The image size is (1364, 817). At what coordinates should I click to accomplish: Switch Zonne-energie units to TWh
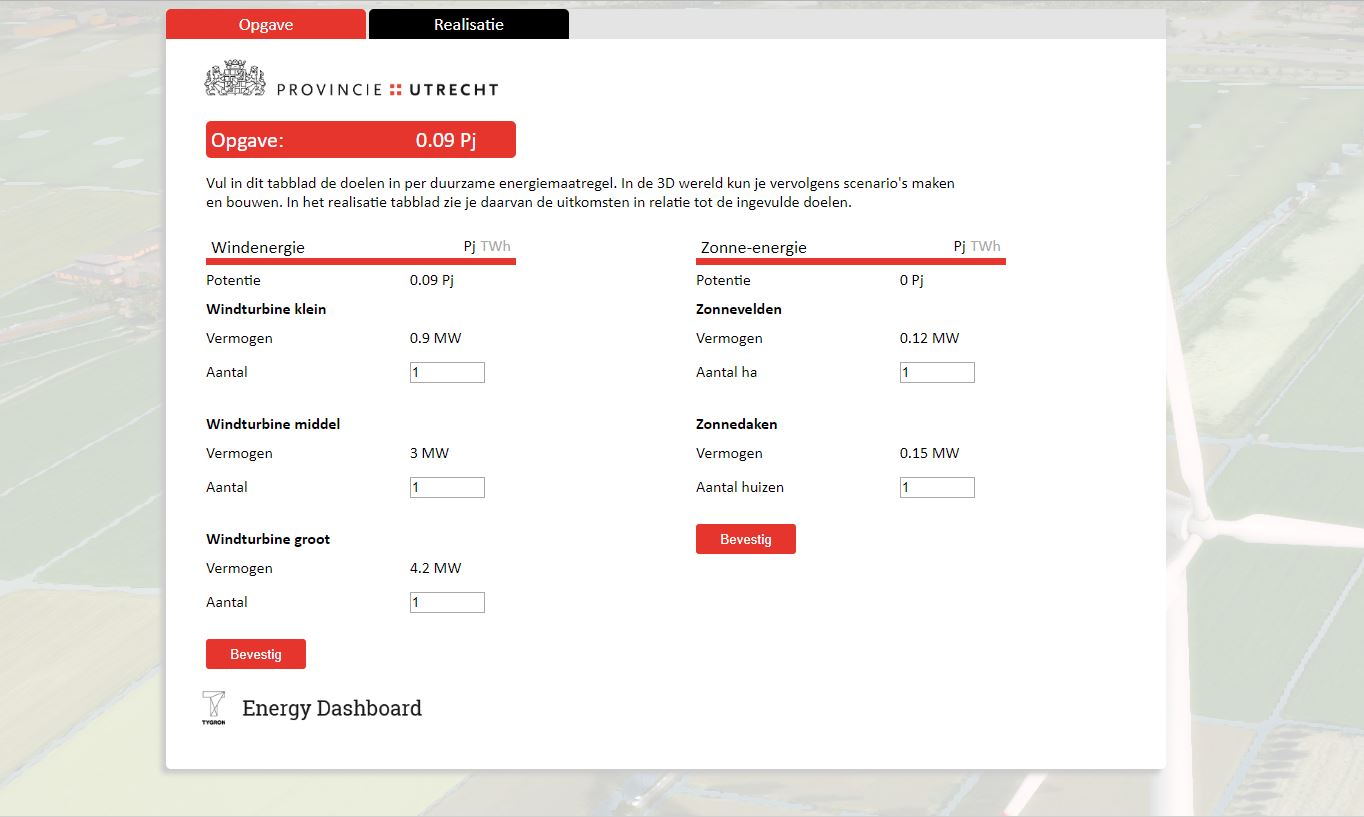pos(986,246)
